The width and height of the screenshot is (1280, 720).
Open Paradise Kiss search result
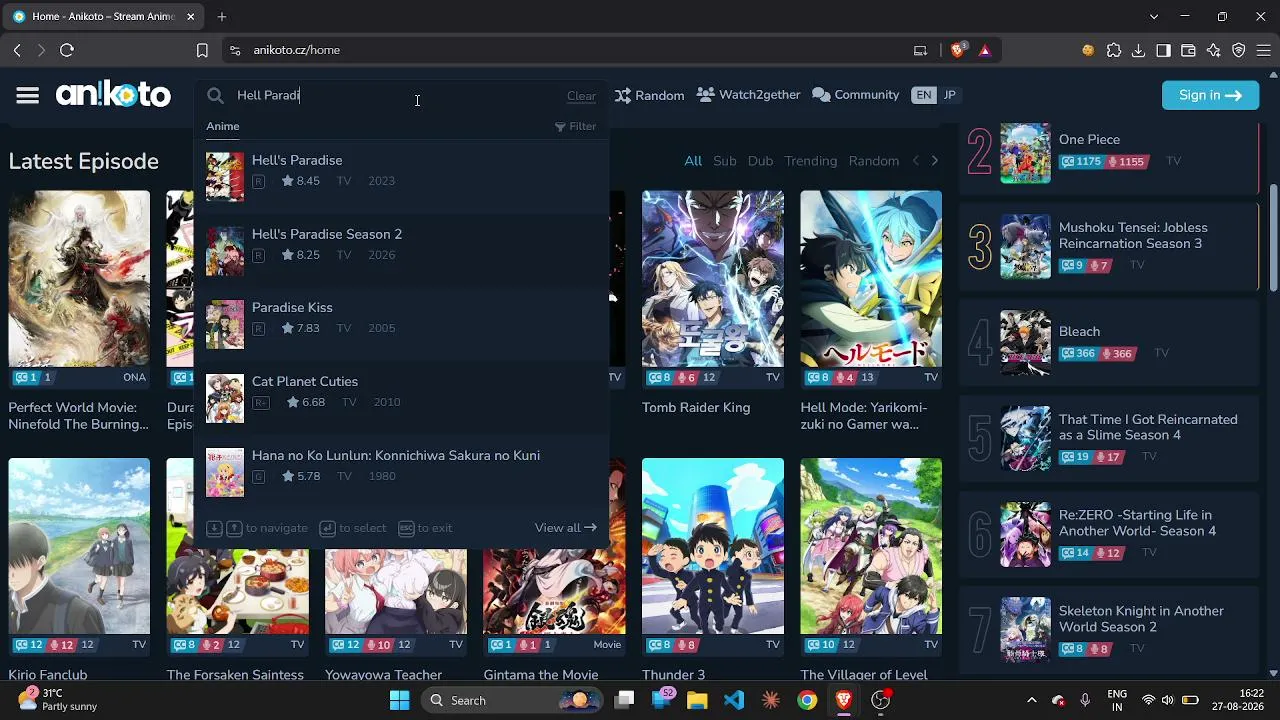[401, 324]
